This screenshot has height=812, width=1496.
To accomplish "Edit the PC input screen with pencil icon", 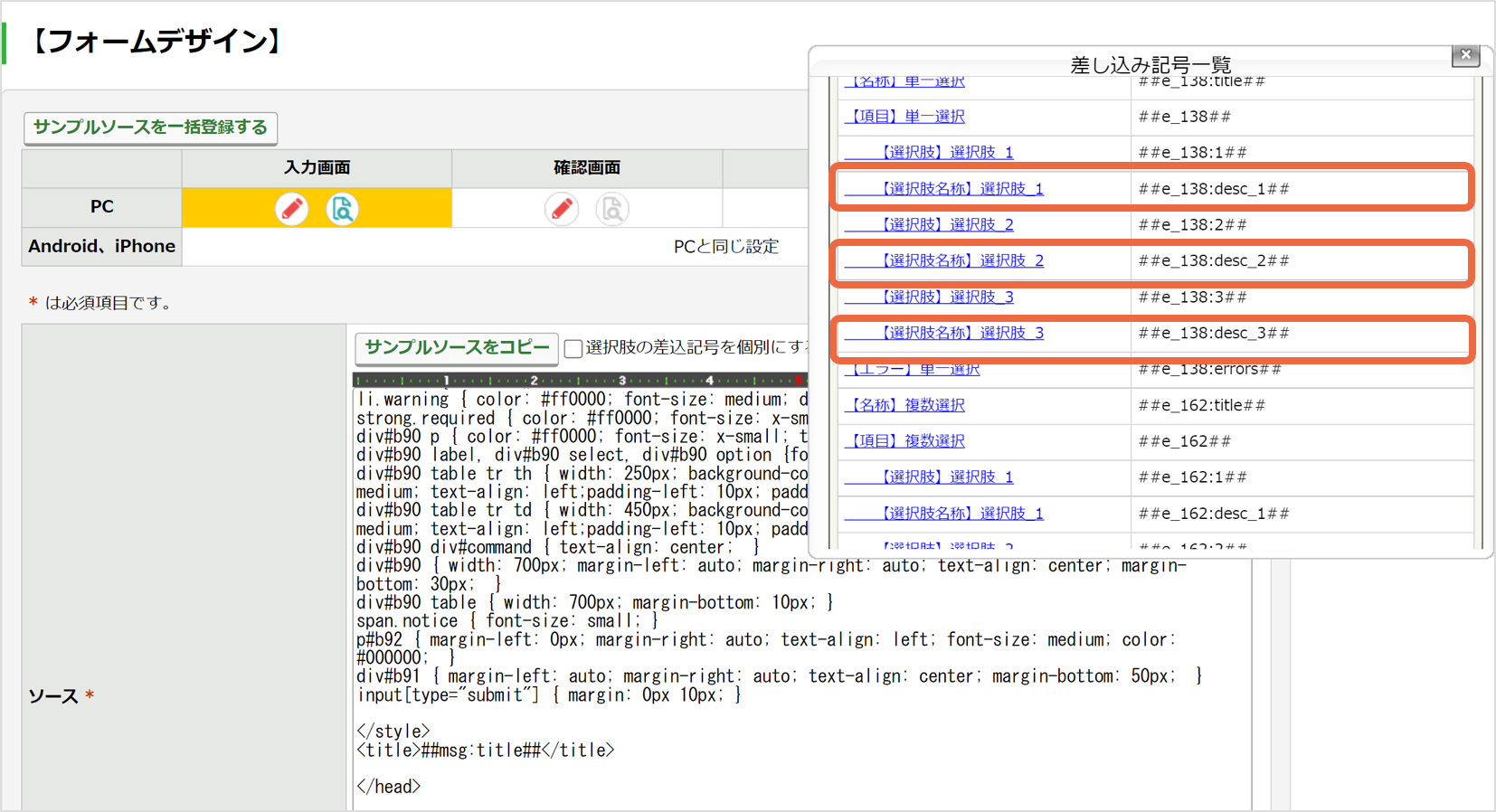I will [x=291, y=209].
